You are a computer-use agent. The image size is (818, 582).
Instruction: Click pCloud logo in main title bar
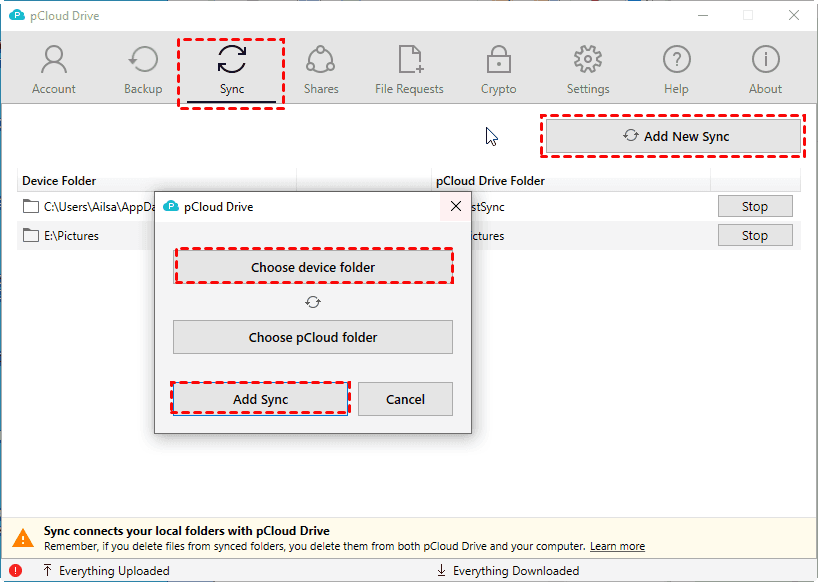point(17,16)
